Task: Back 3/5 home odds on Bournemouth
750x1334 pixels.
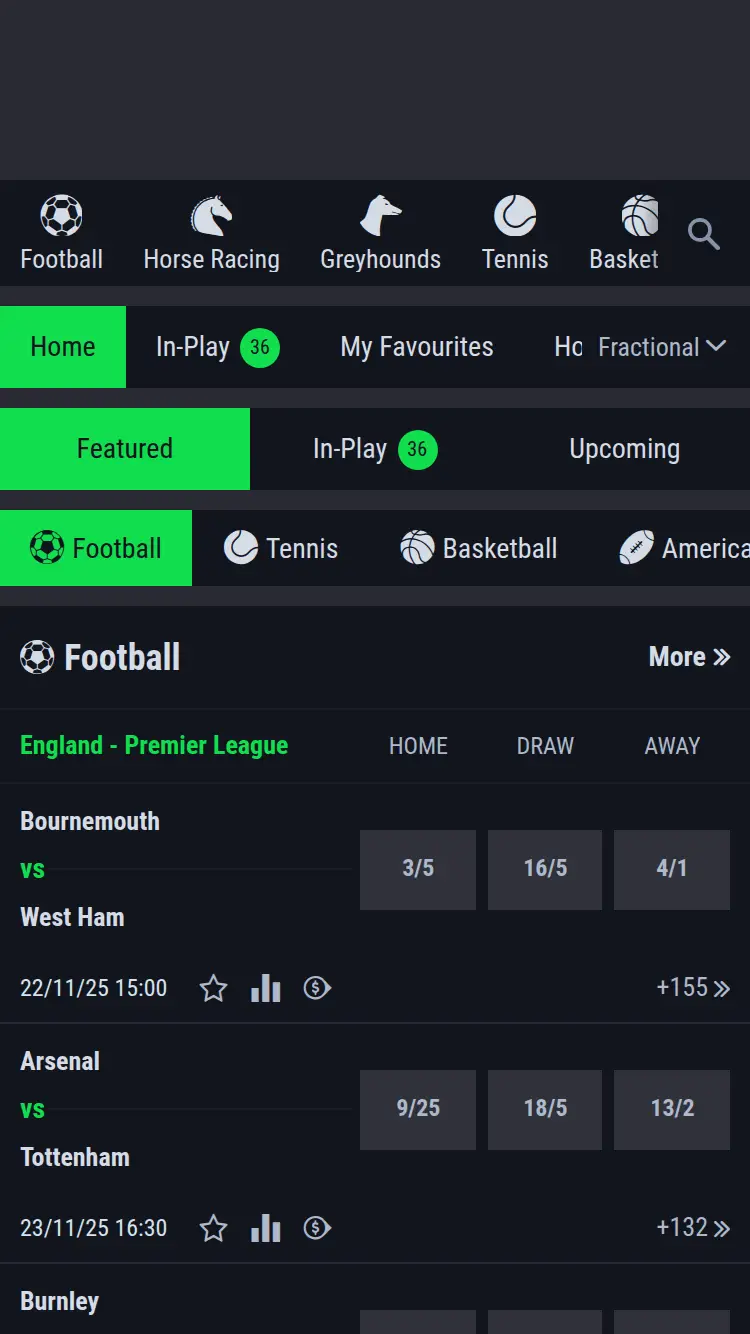Action: click(418, 869)
